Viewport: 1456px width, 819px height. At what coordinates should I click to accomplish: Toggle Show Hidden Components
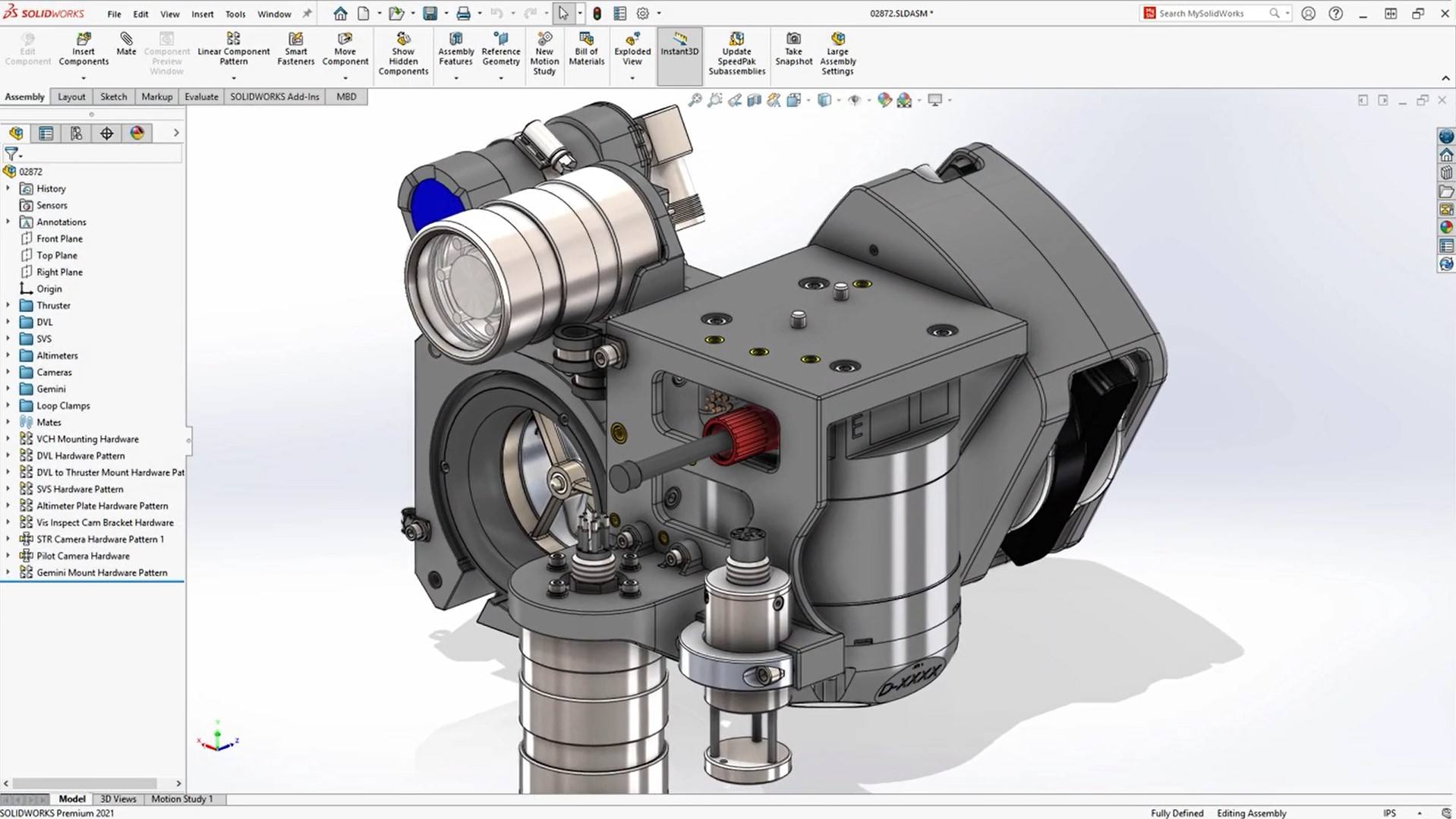(x=403, y=53)
